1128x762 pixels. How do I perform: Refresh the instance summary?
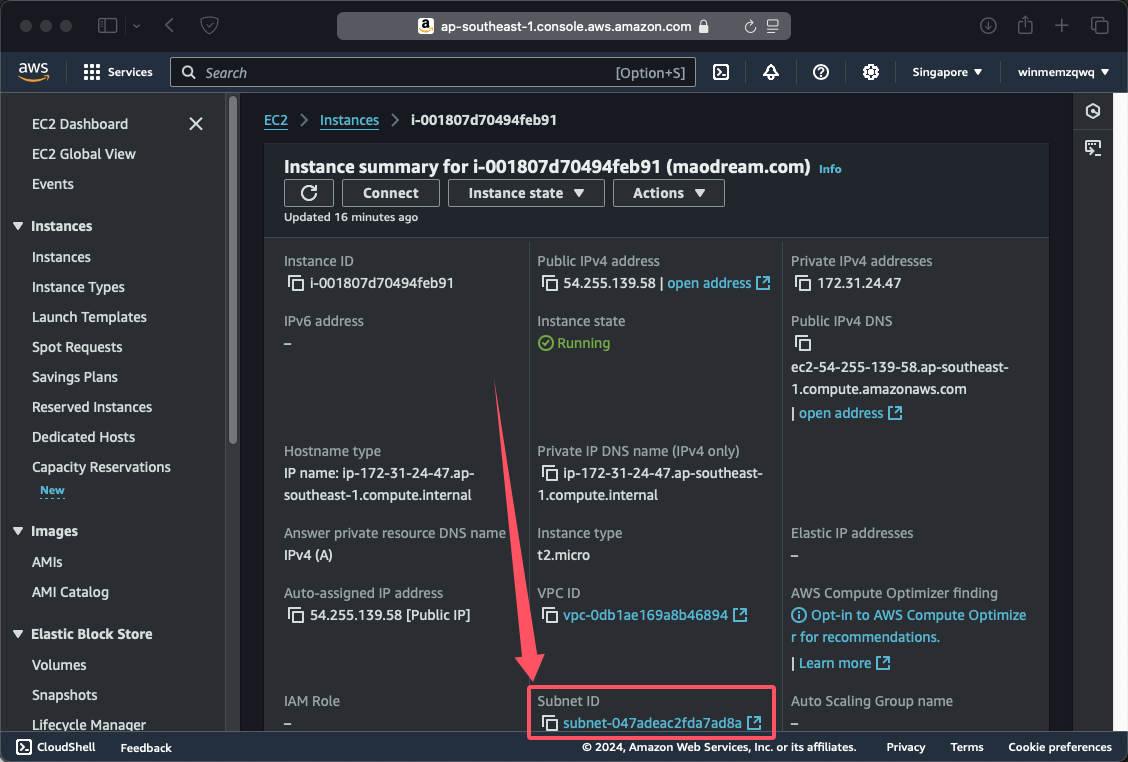pos(309,193)
